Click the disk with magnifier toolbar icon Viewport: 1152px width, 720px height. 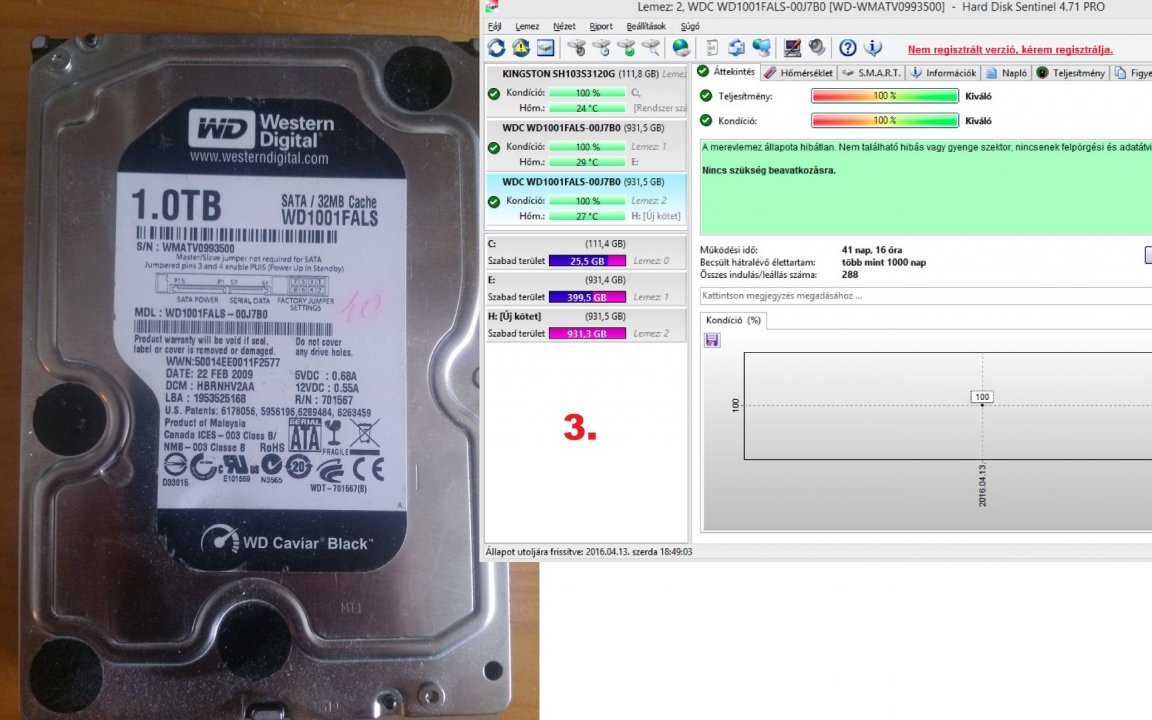650,48
